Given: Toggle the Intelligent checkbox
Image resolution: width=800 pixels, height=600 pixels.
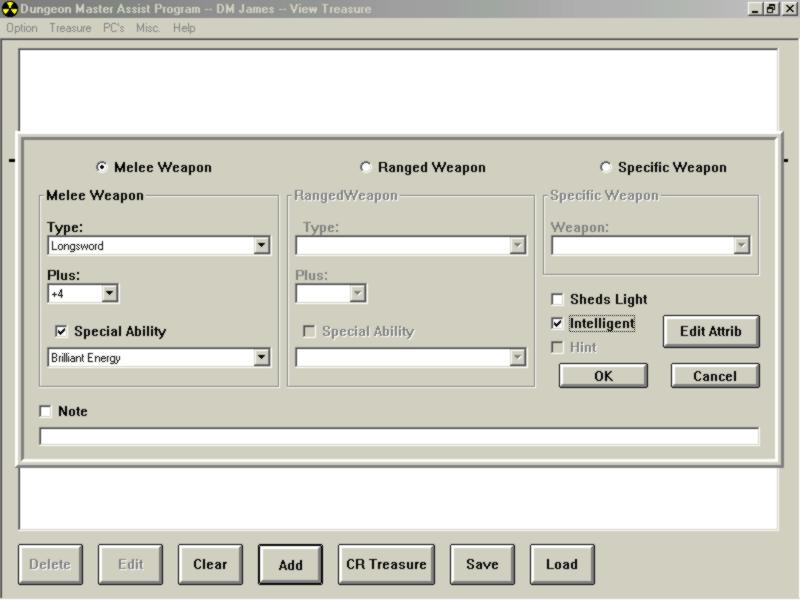Looking at the screenshot, I should click(x=557, y=324).
